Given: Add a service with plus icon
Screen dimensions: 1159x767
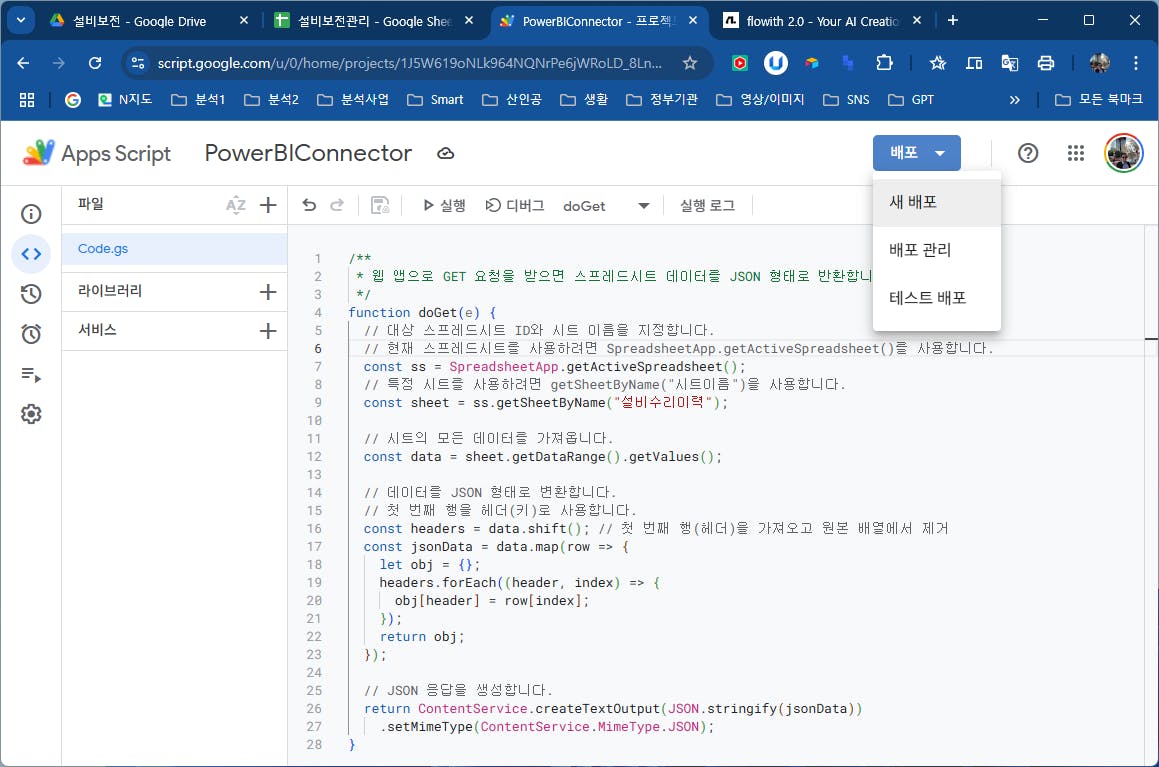Looking at the screenshot, I should (268, 331).
